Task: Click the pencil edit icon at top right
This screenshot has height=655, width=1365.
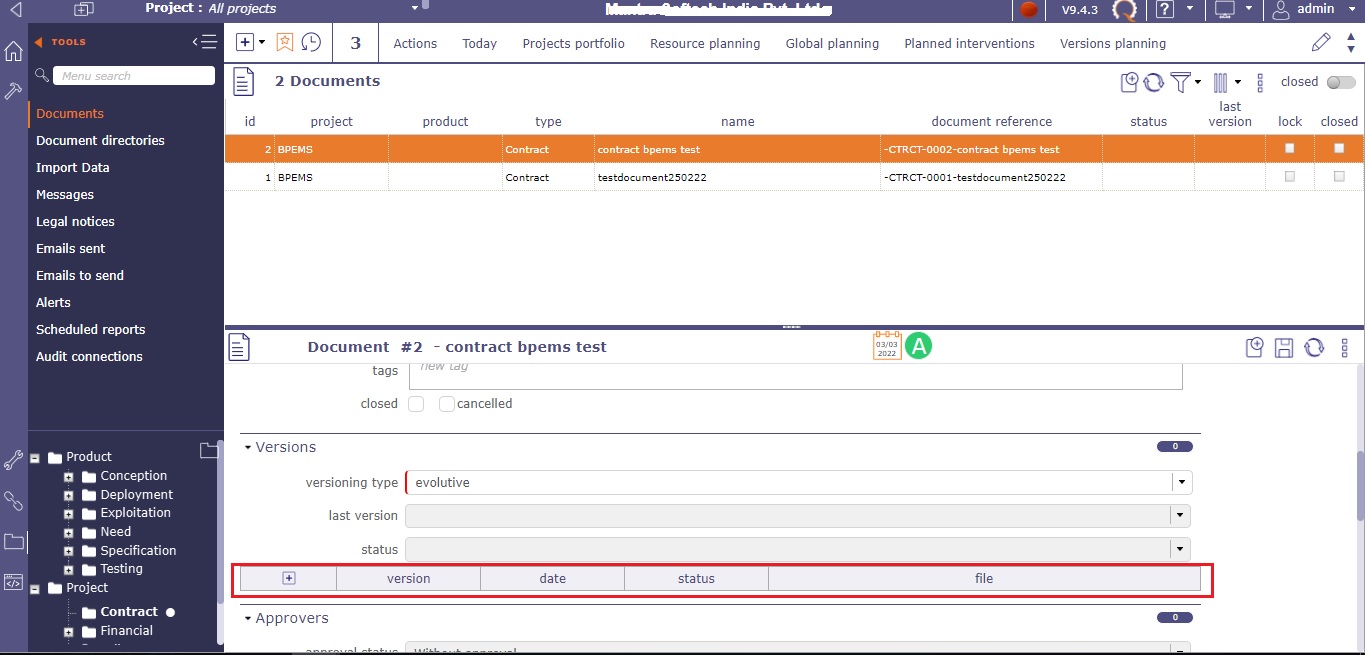Action: 1321,42
